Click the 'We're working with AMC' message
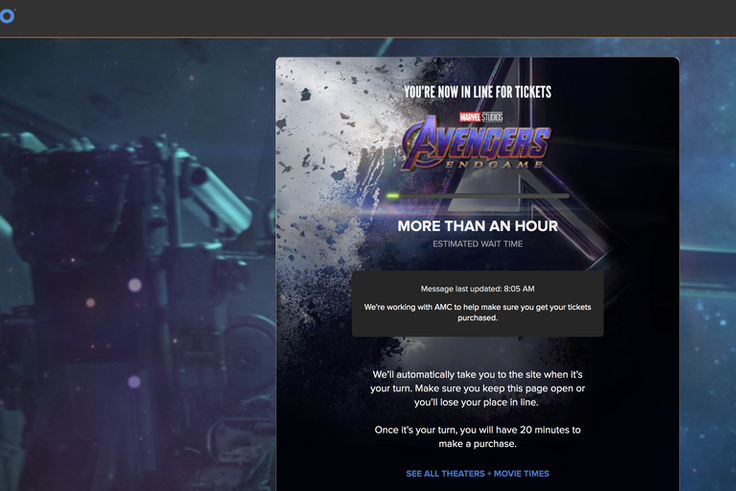736x491 pixels. click(x=477, y=312)
